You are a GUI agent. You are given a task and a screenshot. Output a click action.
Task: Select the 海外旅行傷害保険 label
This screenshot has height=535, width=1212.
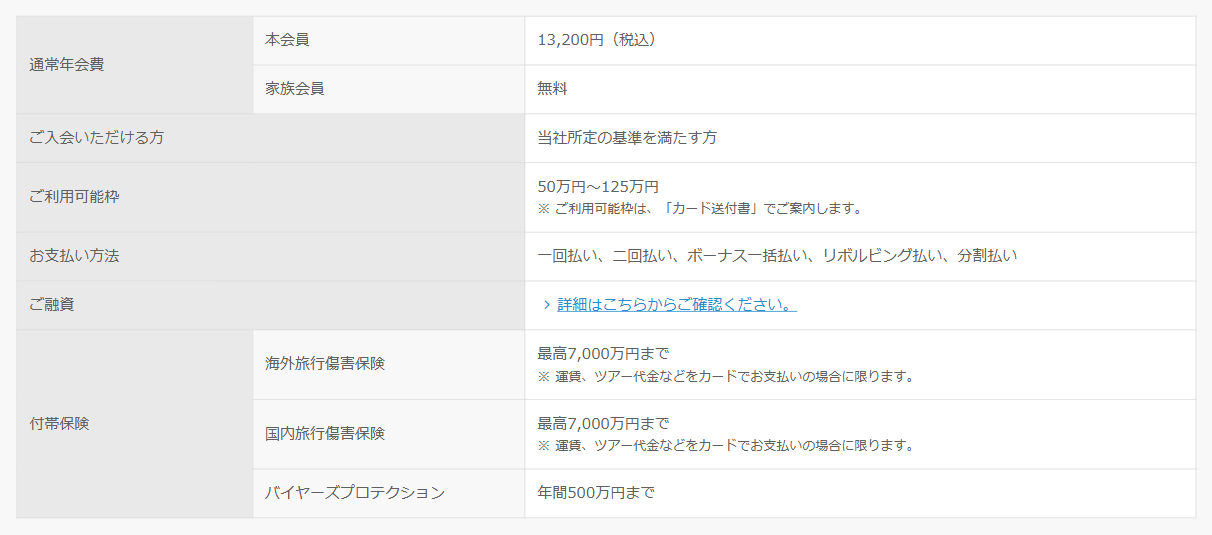coord(325,364)
